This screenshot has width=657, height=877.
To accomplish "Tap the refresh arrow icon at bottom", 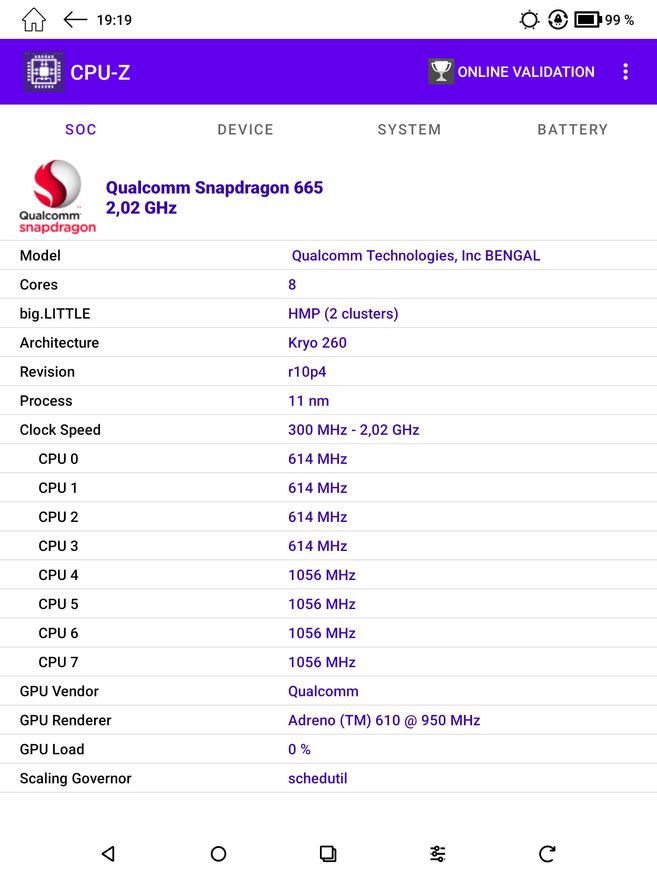I will [547, 853].
